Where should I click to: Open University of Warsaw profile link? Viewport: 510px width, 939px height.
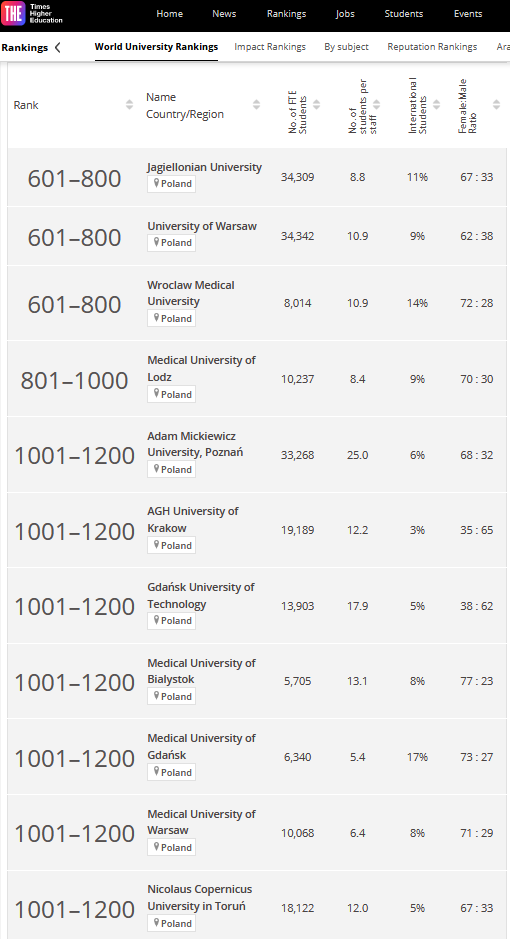coord(202,226)
